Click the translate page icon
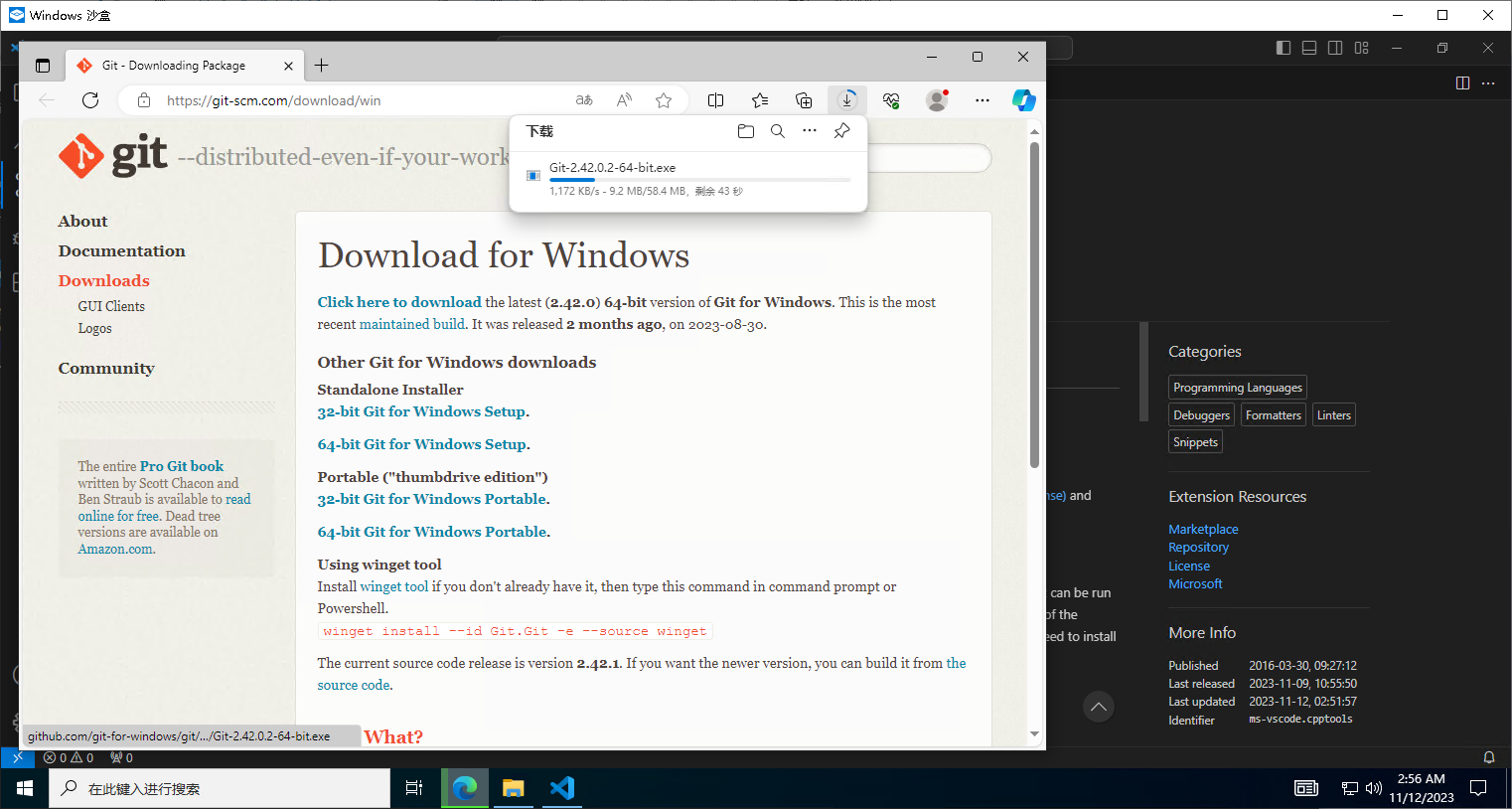 [584, 100]
